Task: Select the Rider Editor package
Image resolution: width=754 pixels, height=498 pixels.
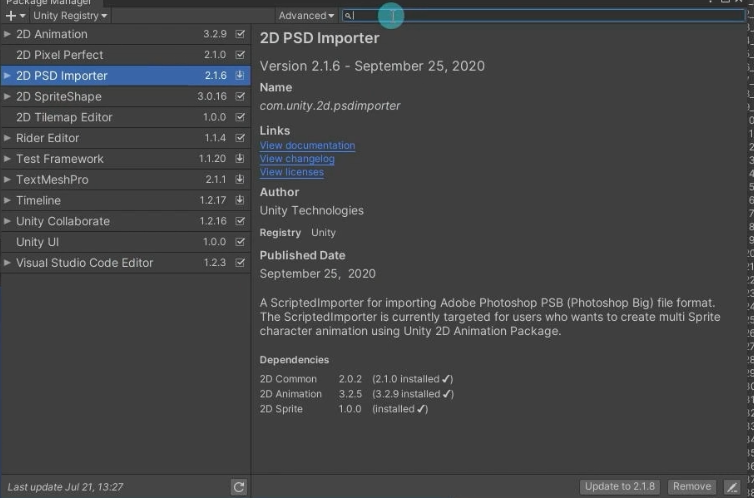Action: (126, 138)
